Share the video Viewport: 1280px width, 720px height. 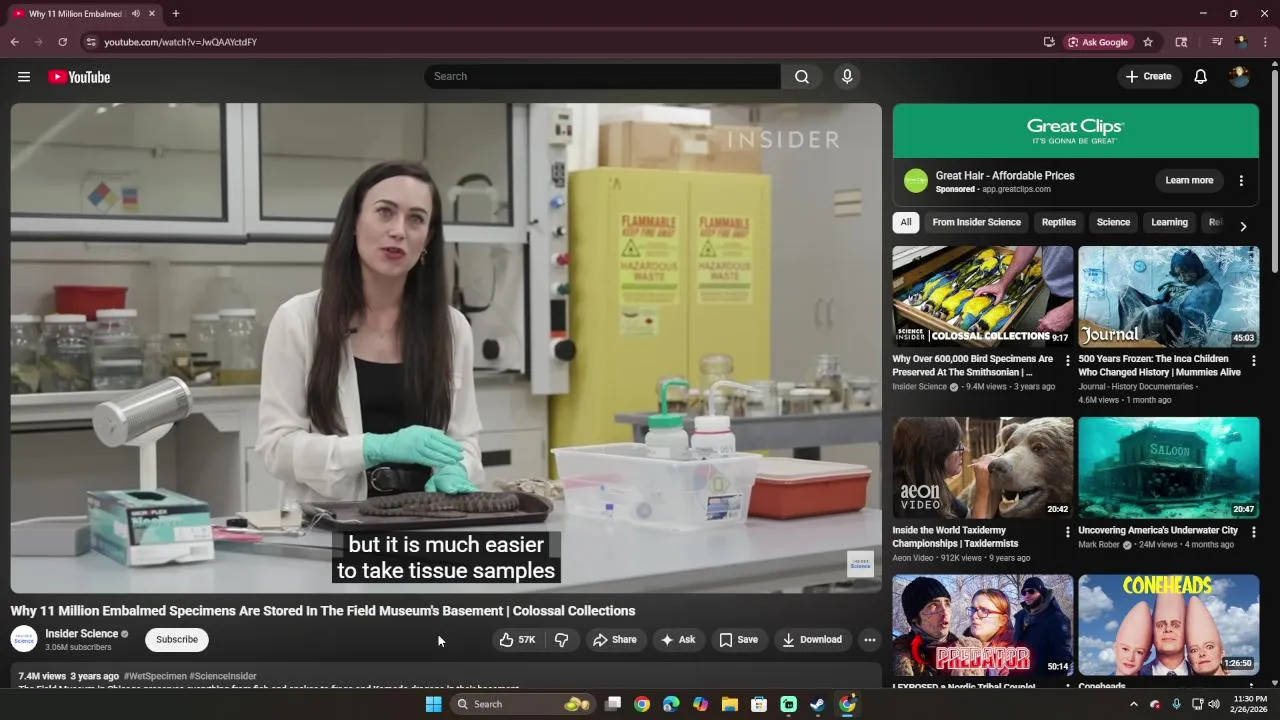(x=614, y=640)
